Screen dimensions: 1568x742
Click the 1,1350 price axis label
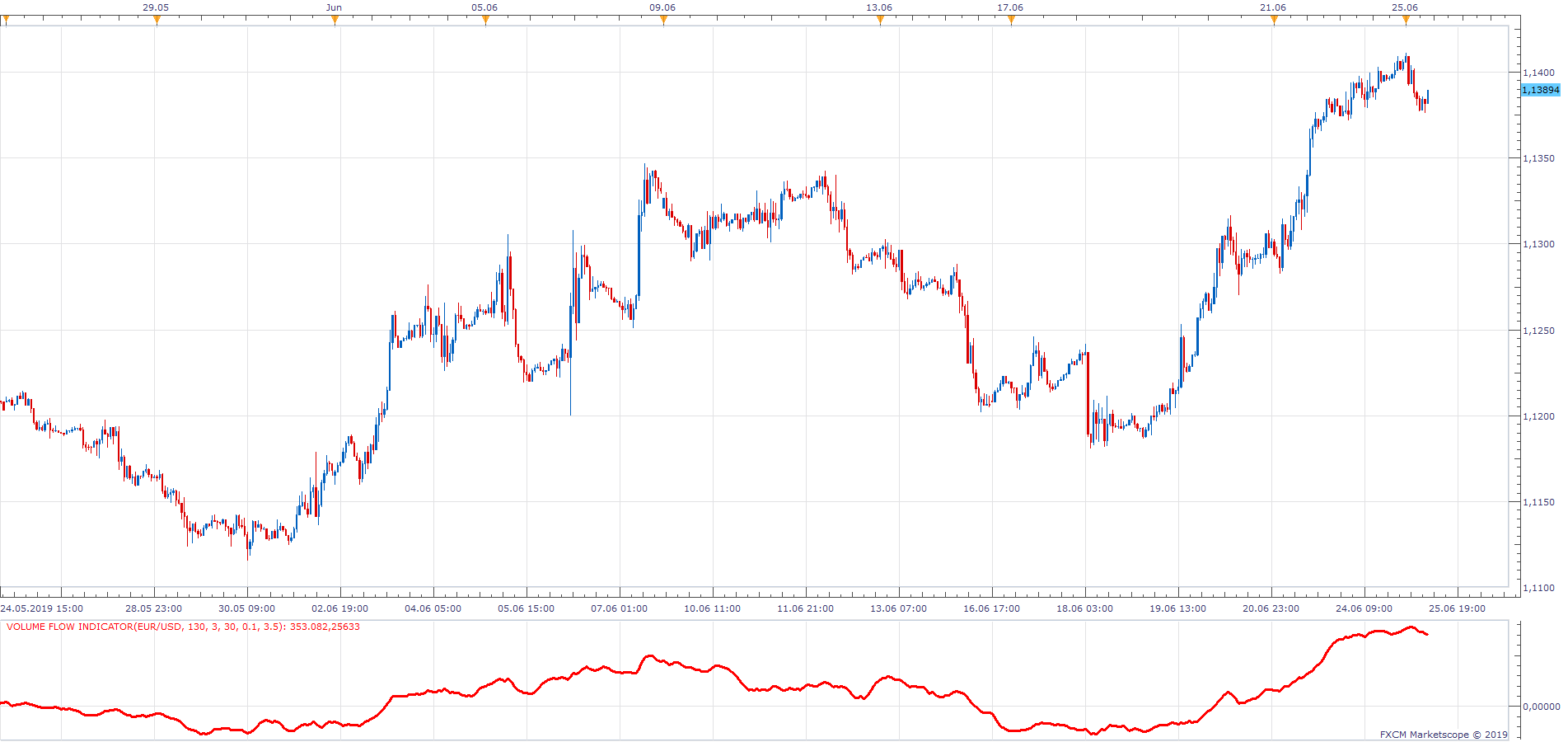point(1538,158)
